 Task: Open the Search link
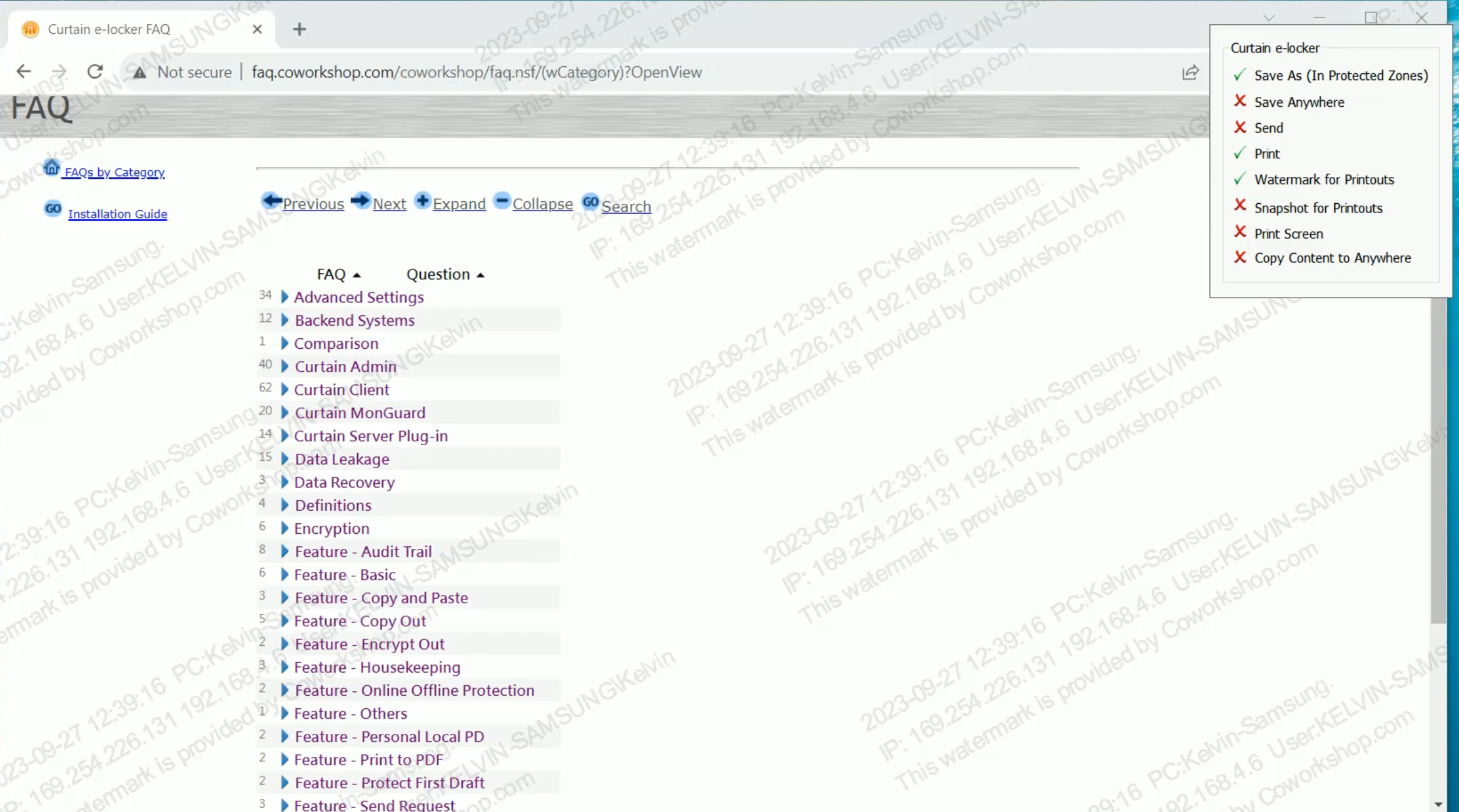point(626,206)
